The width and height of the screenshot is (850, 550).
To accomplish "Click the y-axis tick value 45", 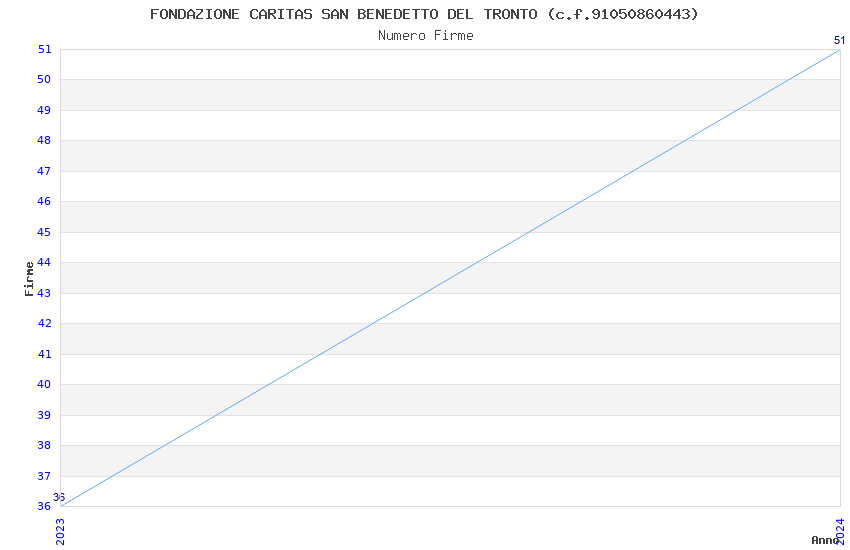I will [x=44, y=232].
